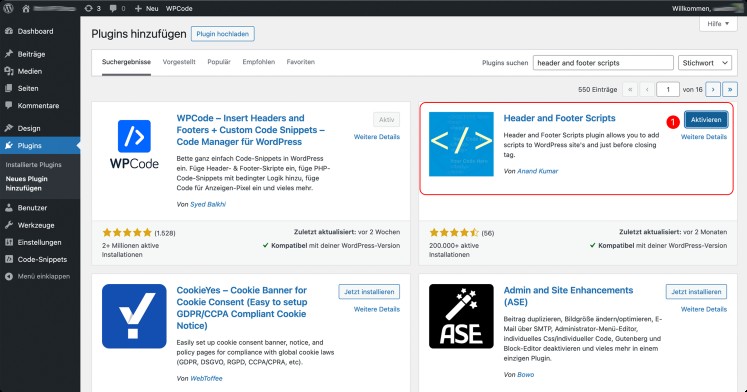747x392 pixels.
Task: Open the comments bubble icon in admin bar
Action: click(117, 8)
